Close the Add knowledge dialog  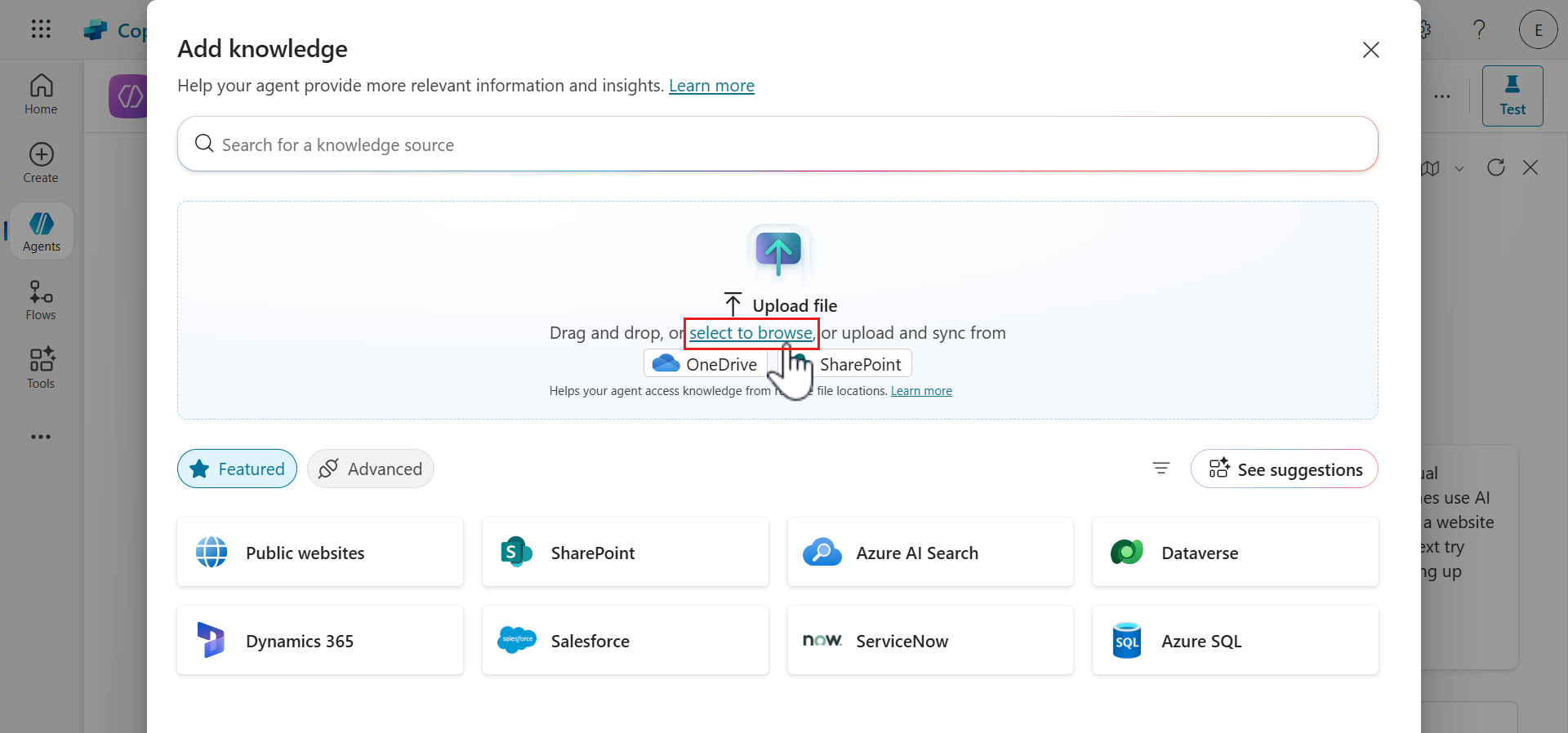(1371, 50)
